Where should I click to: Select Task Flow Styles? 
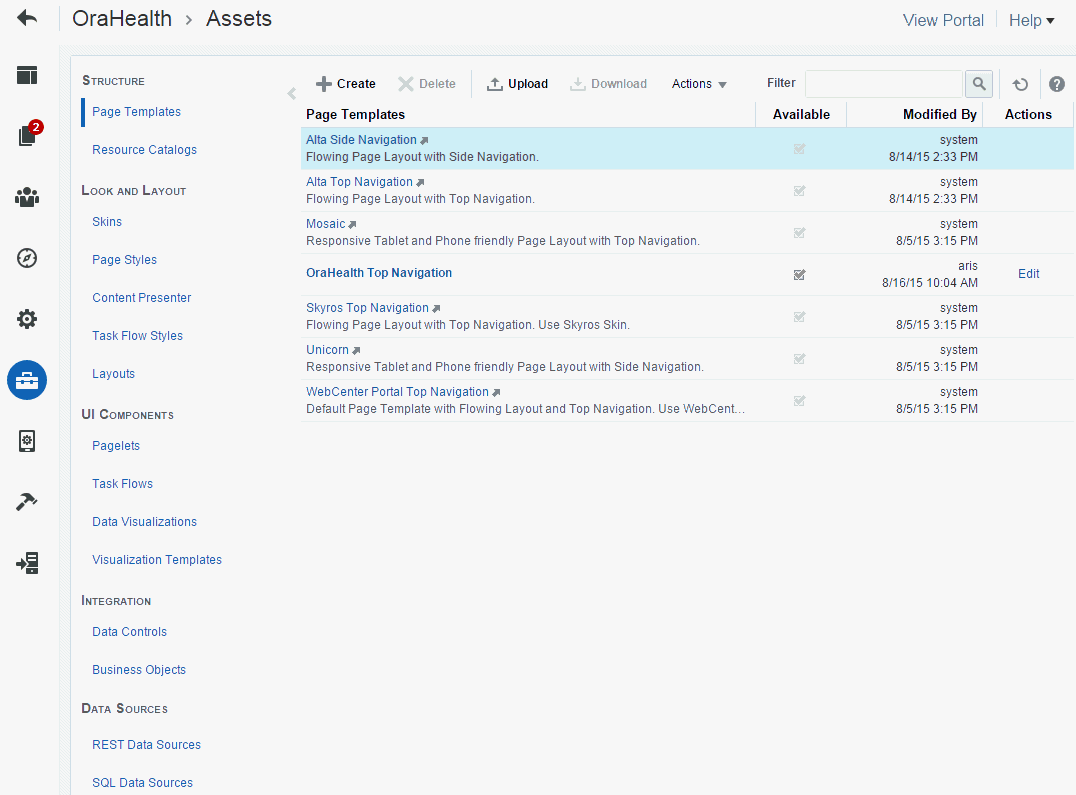137,335
